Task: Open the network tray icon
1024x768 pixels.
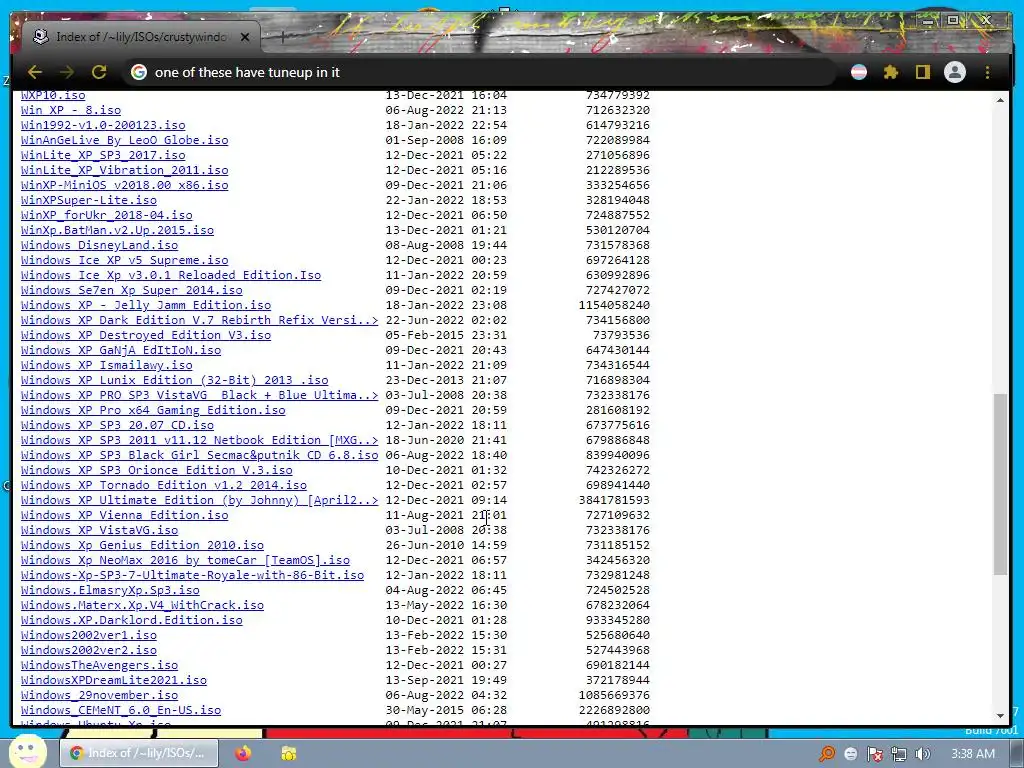Action: (899, 754)
